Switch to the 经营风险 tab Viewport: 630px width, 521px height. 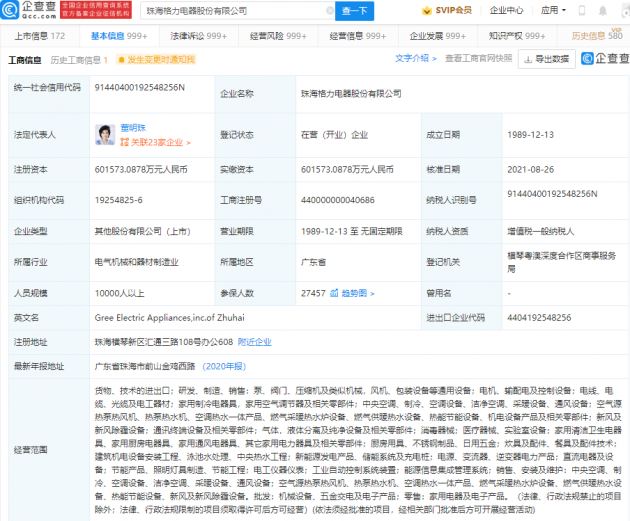pos(273,35)
